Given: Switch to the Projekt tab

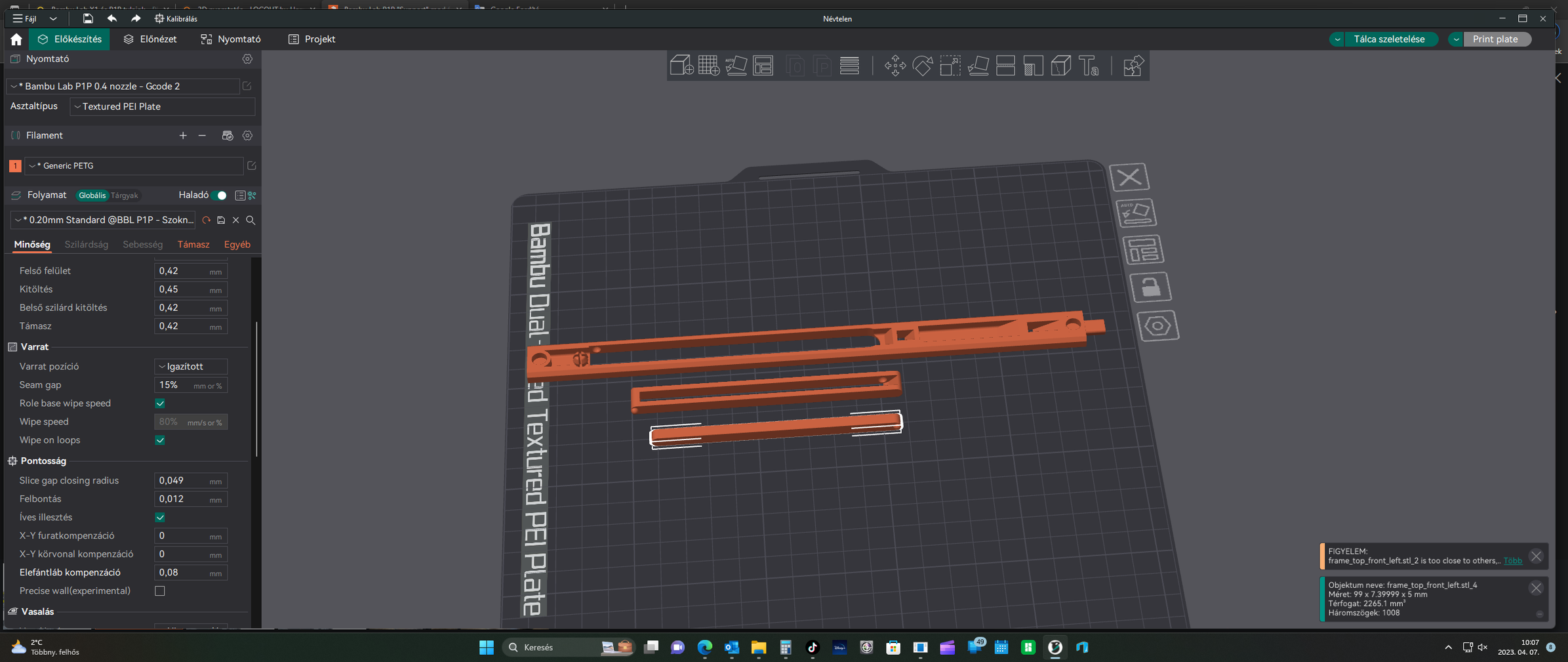Looking at the screenshot, I should point(312,39).
